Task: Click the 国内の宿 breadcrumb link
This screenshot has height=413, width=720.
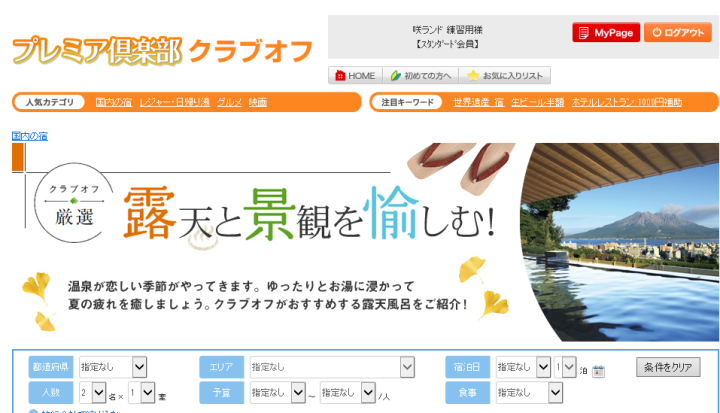Action: (30, 136)
